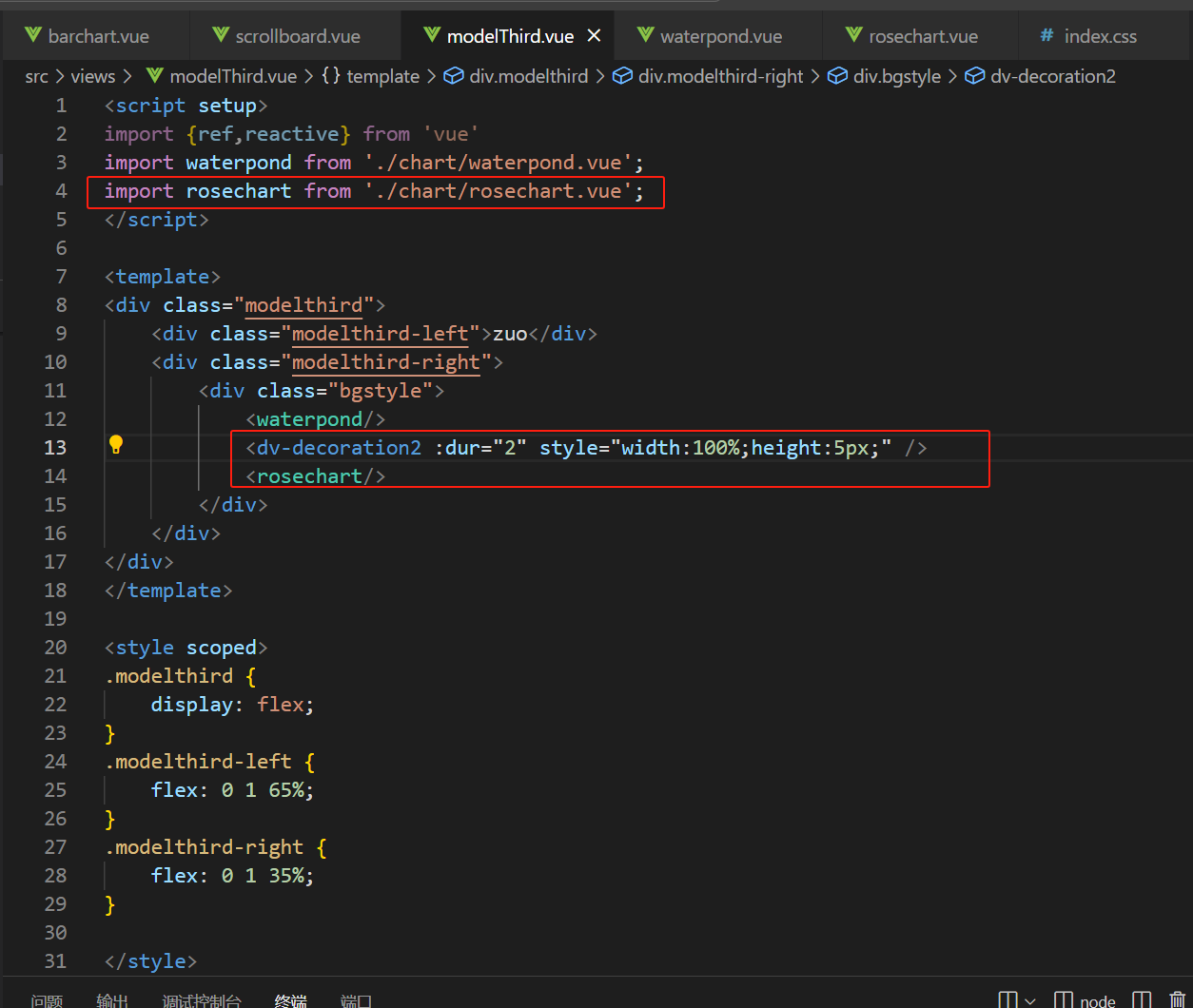Switch to the rosechart.vue tab
The width and height of the screenshot is (1193, 1008).
click(923, 36)
